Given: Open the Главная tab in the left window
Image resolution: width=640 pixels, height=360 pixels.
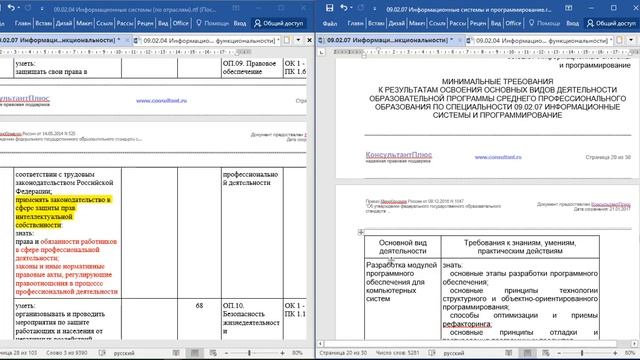Looking at the screenshot, I should click(22, 24).
